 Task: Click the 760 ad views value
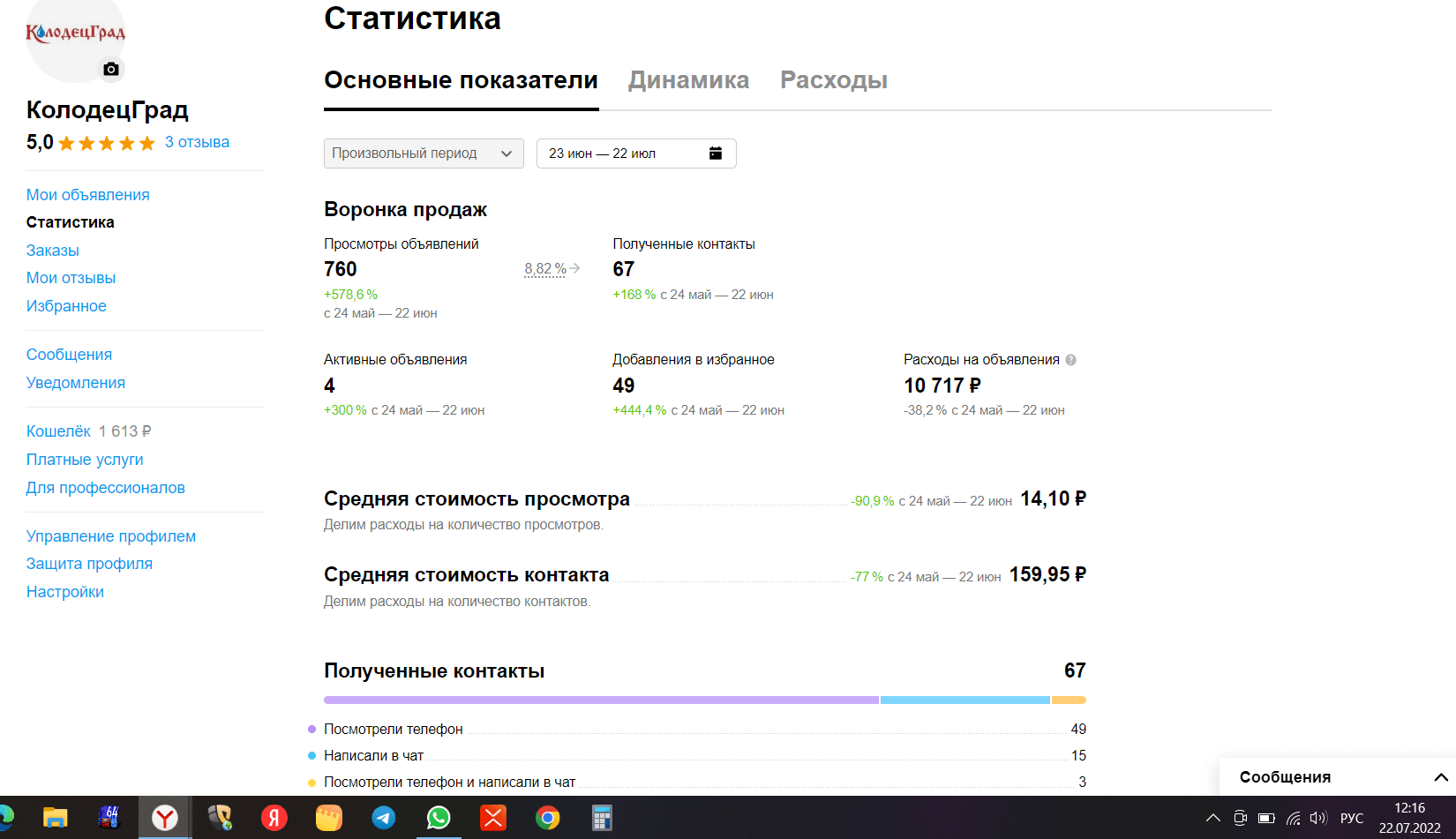(341, 269)
